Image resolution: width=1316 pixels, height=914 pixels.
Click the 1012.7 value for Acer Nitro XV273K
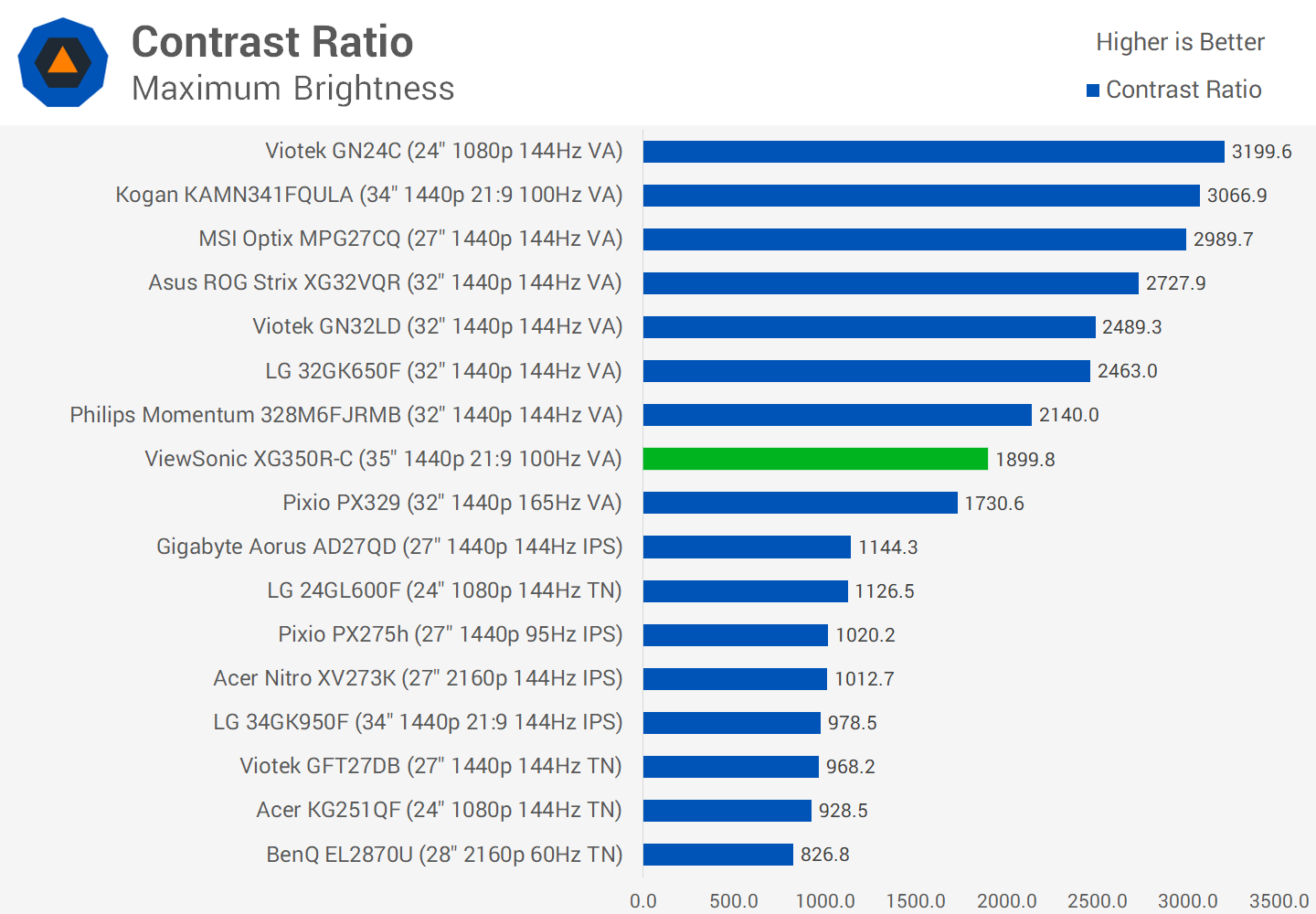click(864, 679)
